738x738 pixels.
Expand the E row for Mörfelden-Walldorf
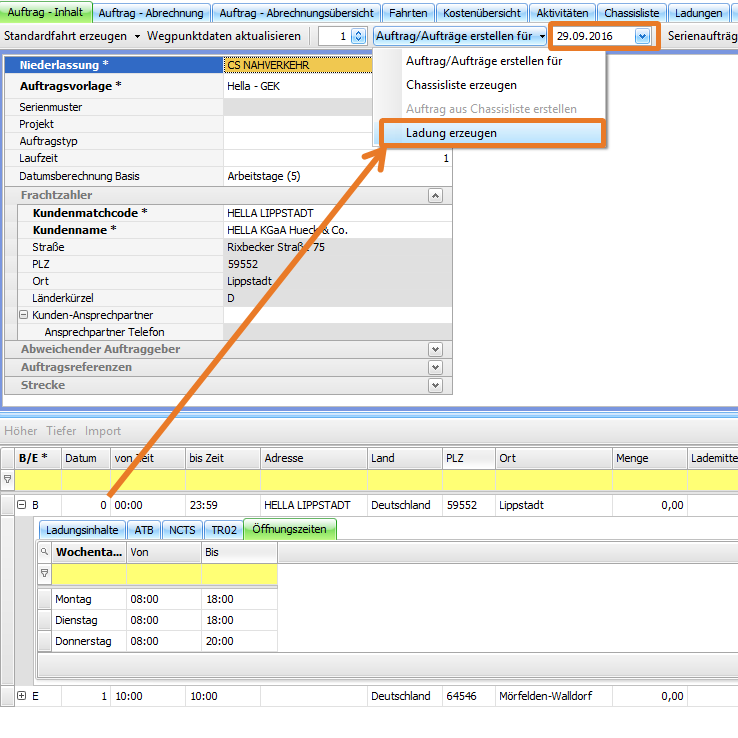[21, 696]
